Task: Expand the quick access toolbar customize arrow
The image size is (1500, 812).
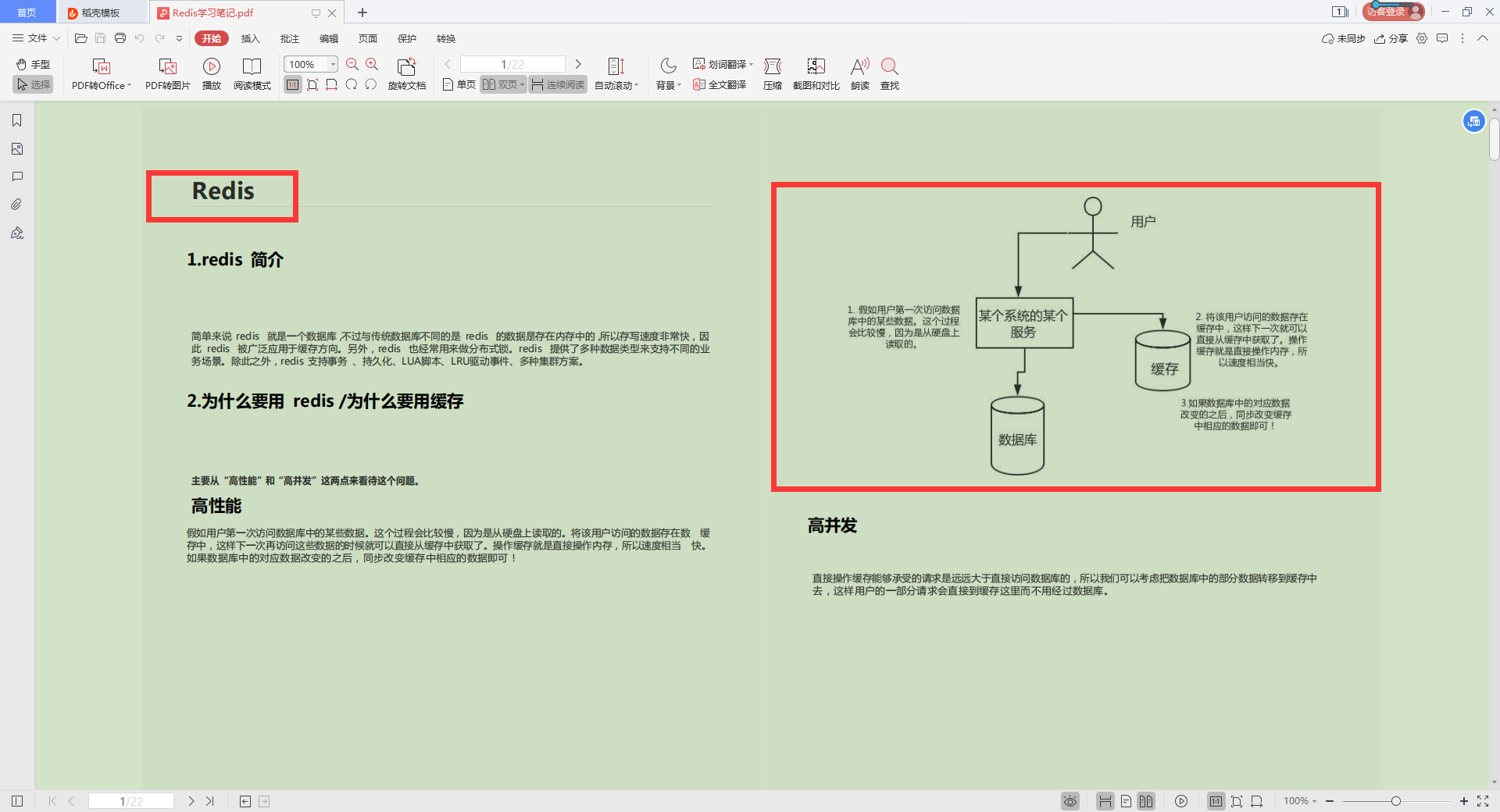Action: (179, 38)
